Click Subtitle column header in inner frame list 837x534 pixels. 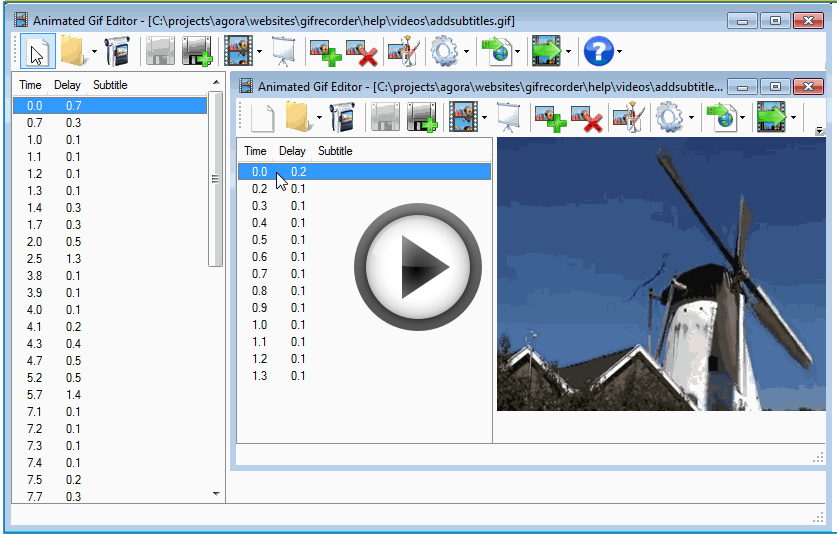tap(335, 151)
